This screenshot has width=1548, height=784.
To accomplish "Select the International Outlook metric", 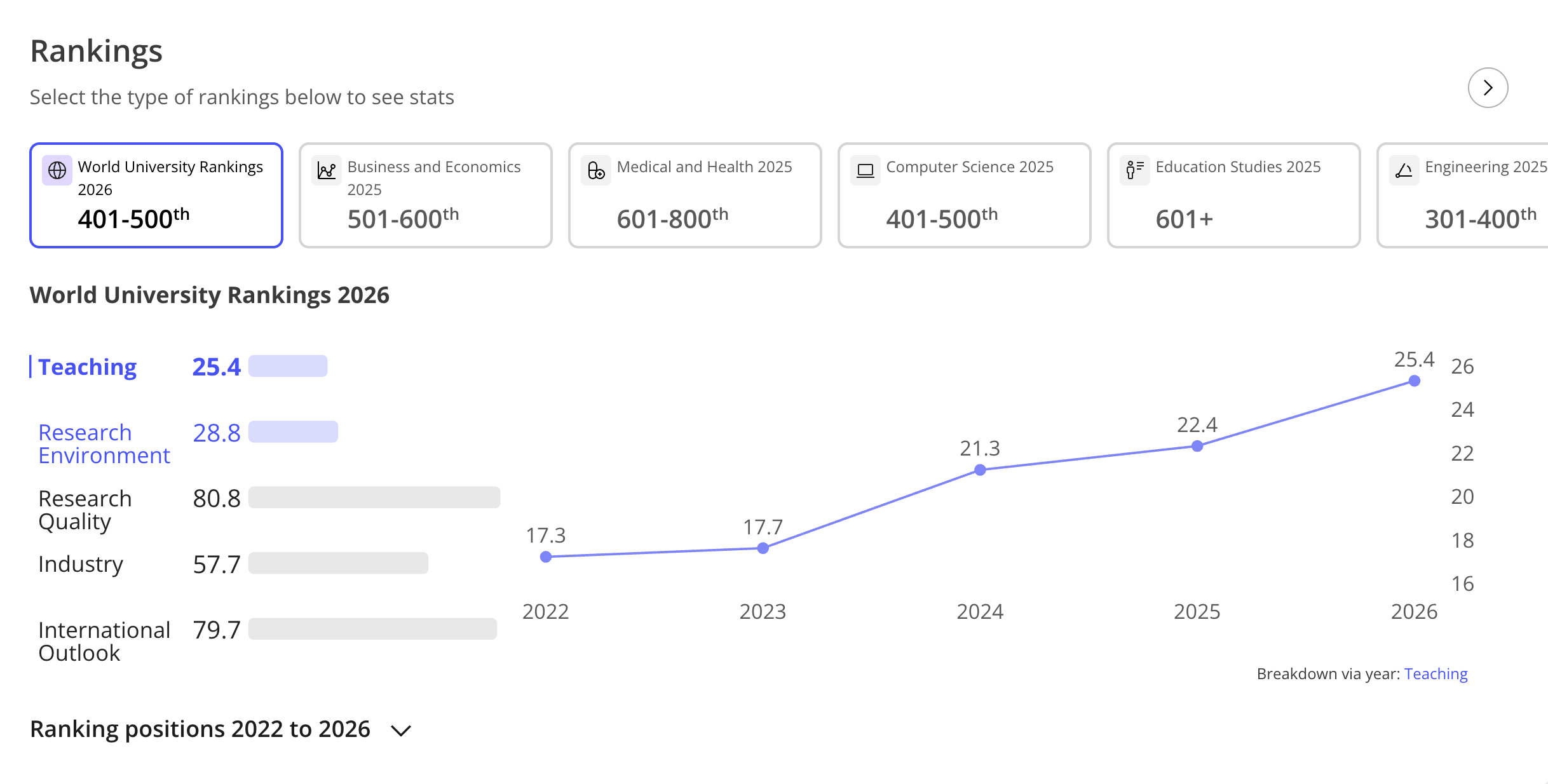I will coord(104,641).
